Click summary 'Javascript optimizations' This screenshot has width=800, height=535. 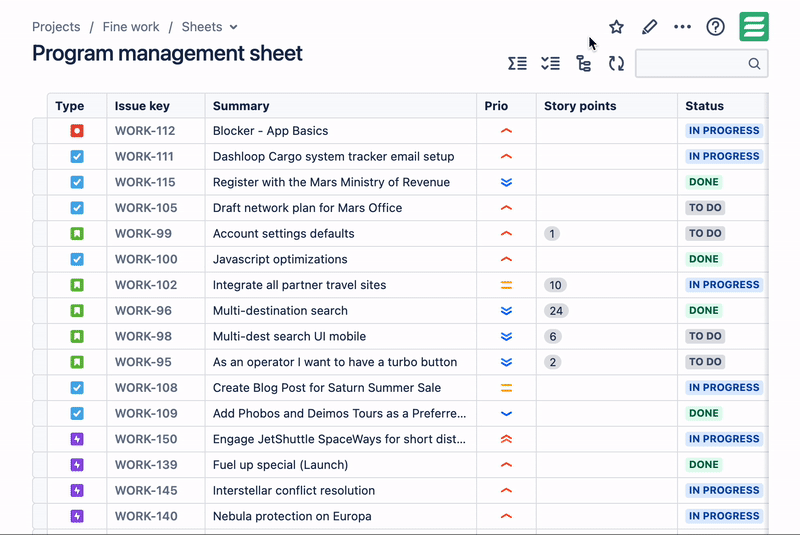(280, 259)
